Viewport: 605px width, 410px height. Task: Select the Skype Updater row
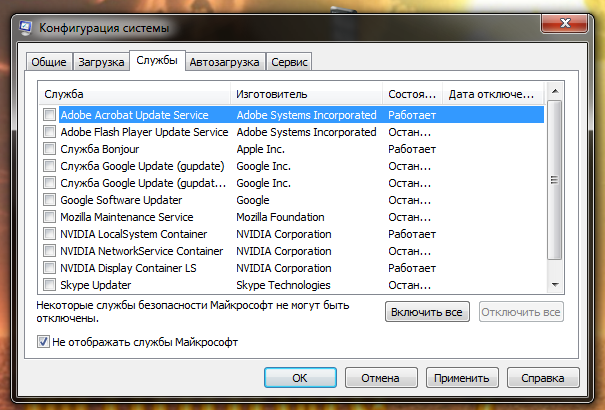point(291,285)
